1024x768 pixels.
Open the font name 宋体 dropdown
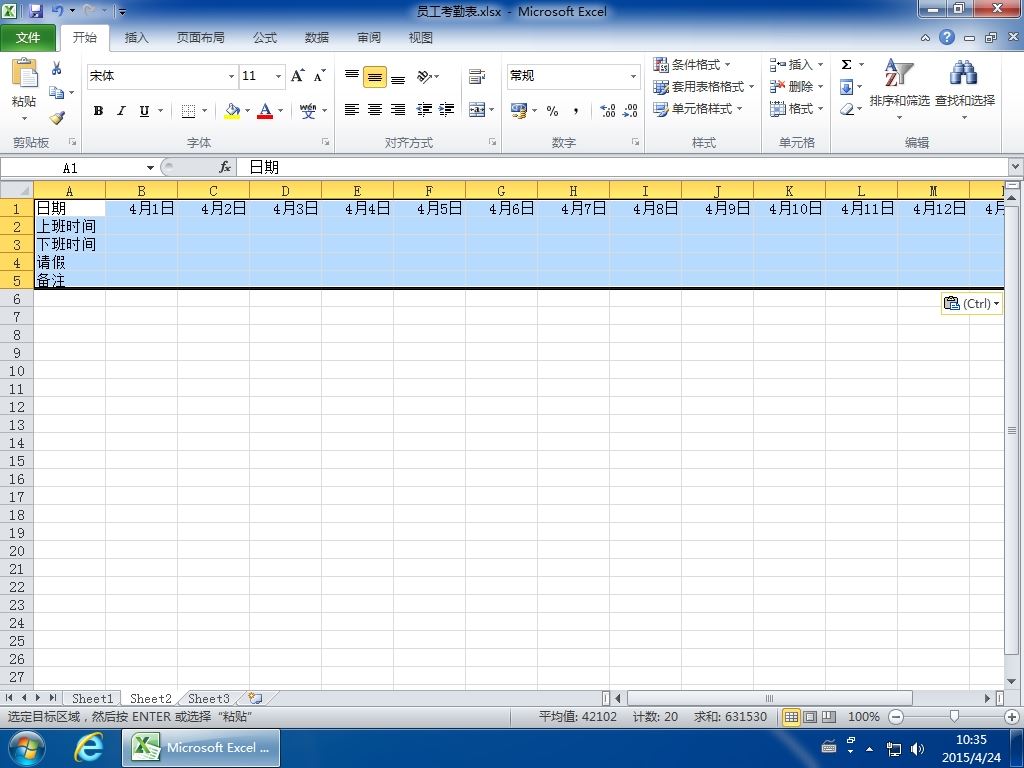pos(231,76)
